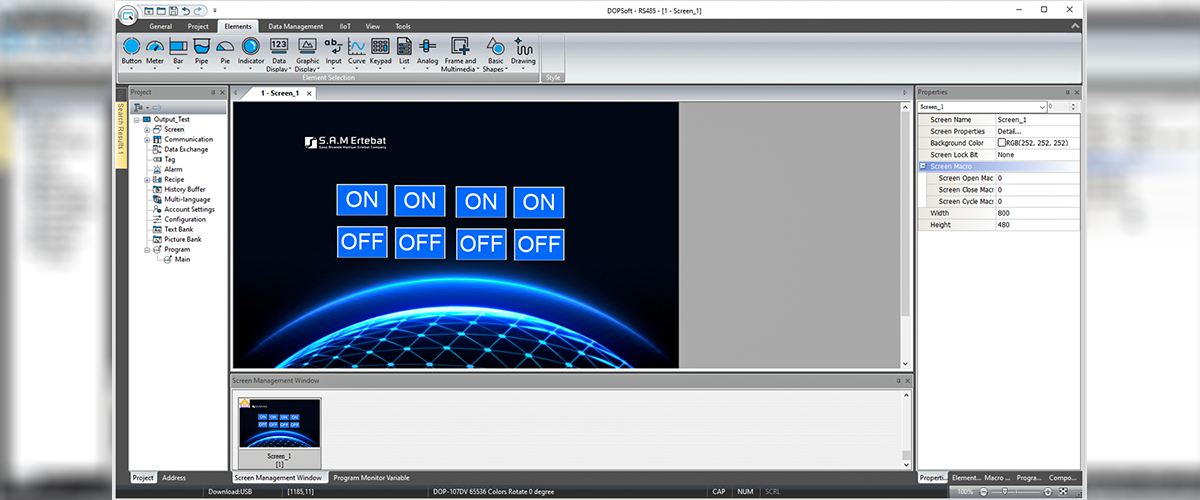Collapse the Screen Macro property group
This screenshot has height=500, width=1200.
tap(922, 166)
